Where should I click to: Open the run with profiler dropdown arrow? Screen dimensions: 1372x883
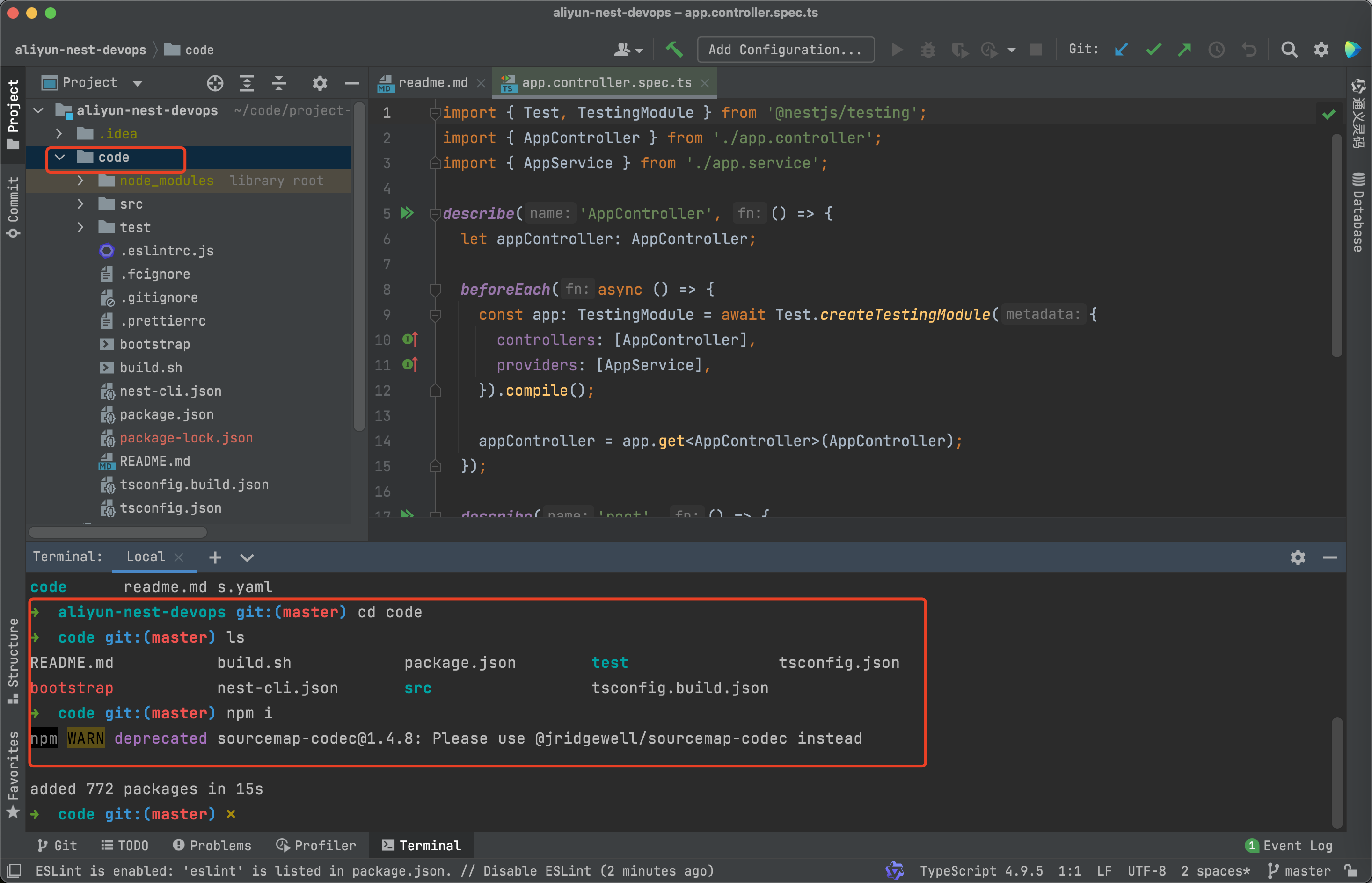(1011, 51)
